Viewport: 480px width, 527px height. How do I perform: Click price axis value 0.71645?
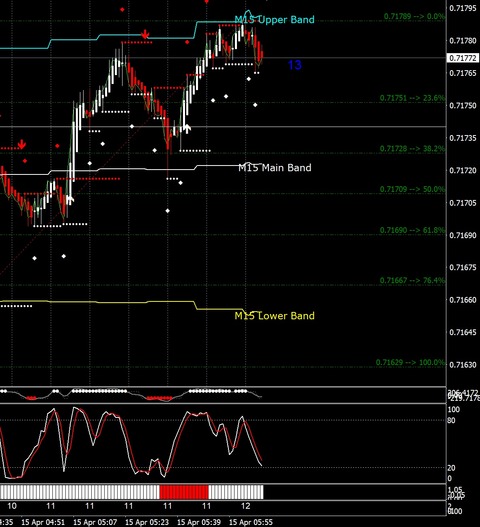[x=463, y=332]
